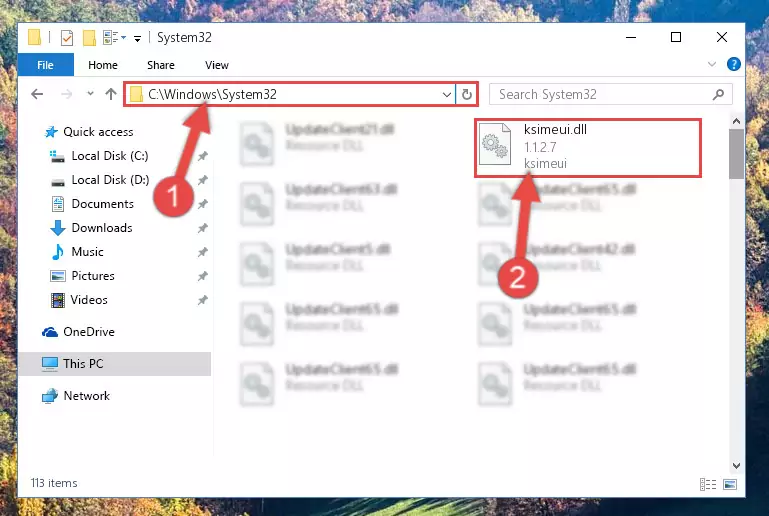Image resolution: width=769 pixels, height=516 pixels.
Task: Click the folder icon at title bar left
Action: point(34,37)
